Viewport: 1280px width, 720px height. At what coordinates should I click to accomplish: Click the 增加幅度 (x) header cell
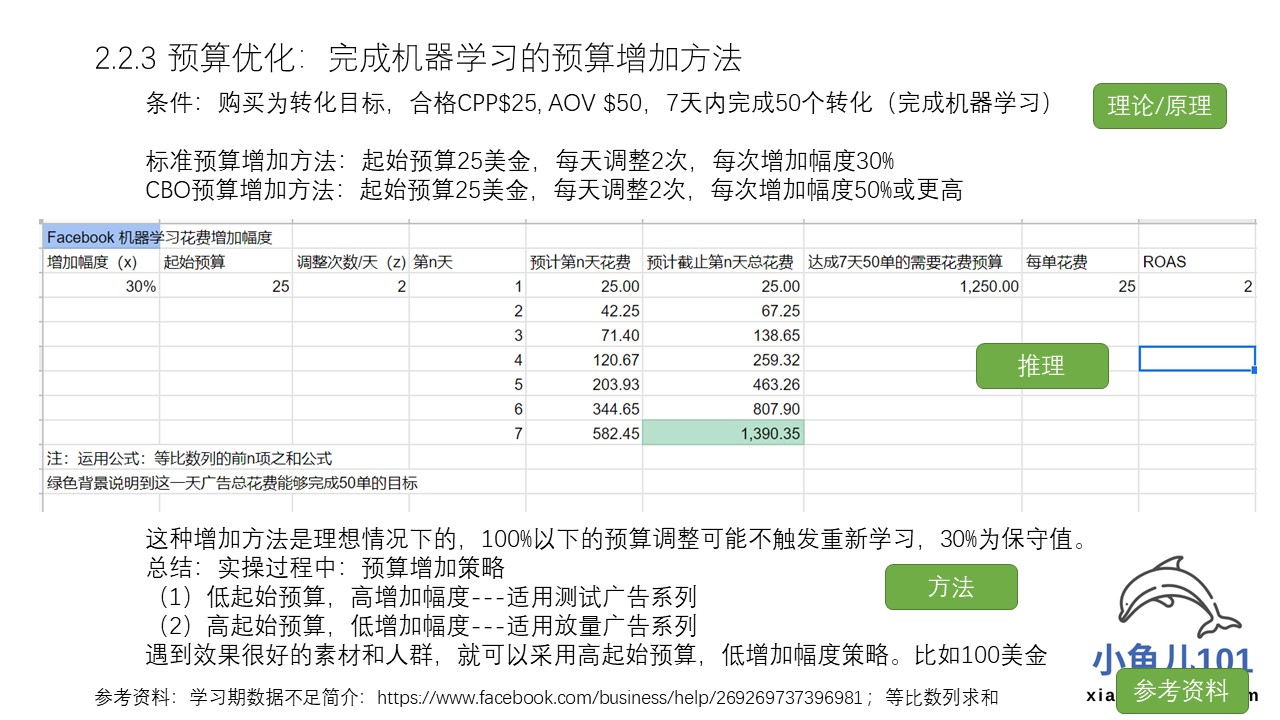(100, 262)
